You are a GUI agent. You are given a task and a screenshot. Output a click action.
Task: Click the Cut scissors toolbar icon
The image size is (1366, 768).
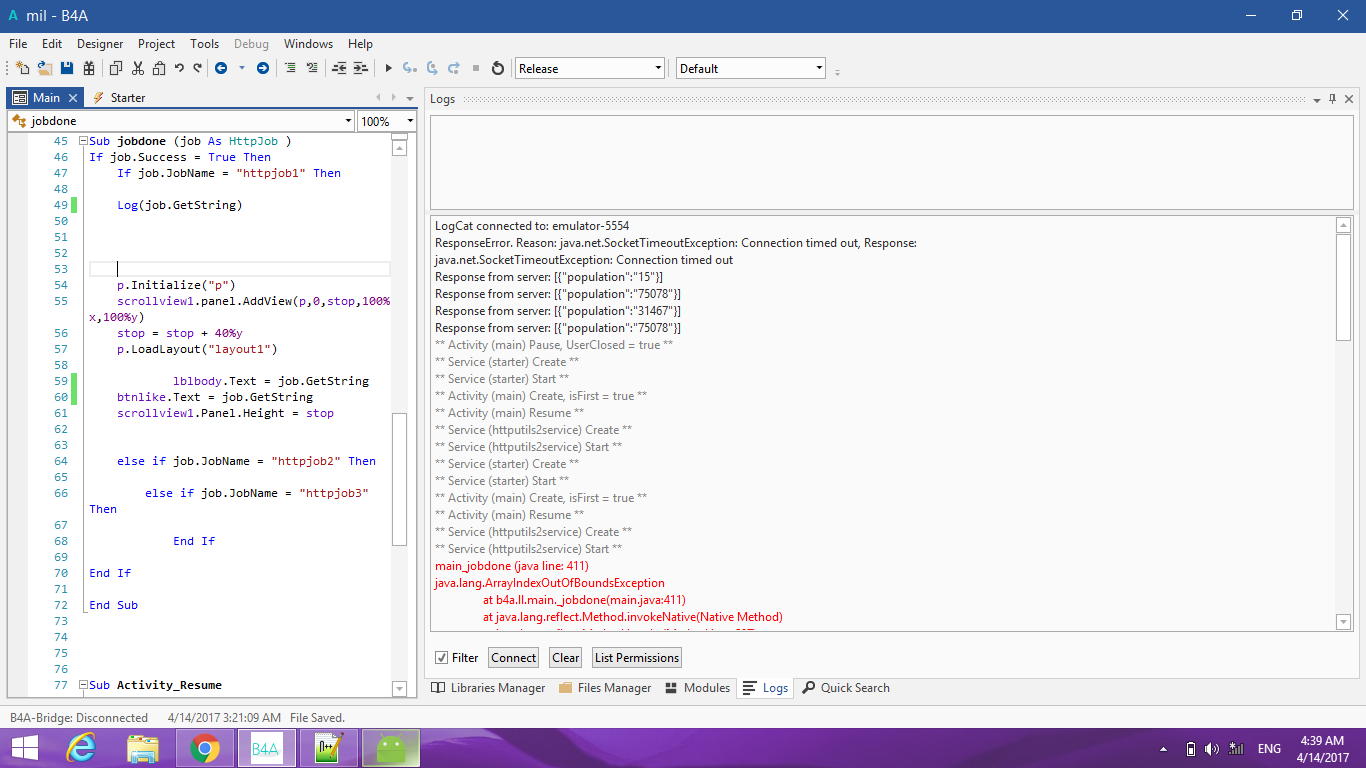(137, 68)
